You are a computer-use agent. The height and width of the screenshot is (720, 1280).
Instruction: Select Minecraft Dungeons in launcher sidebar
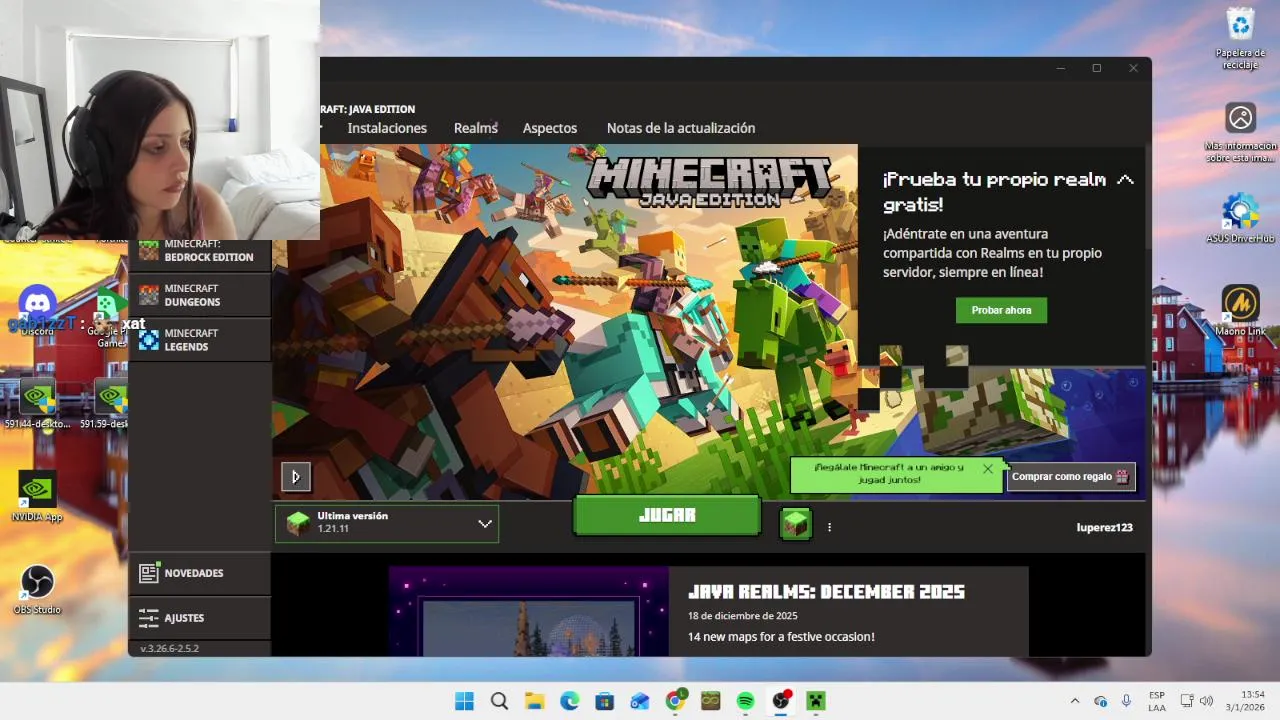pos(200,295)
